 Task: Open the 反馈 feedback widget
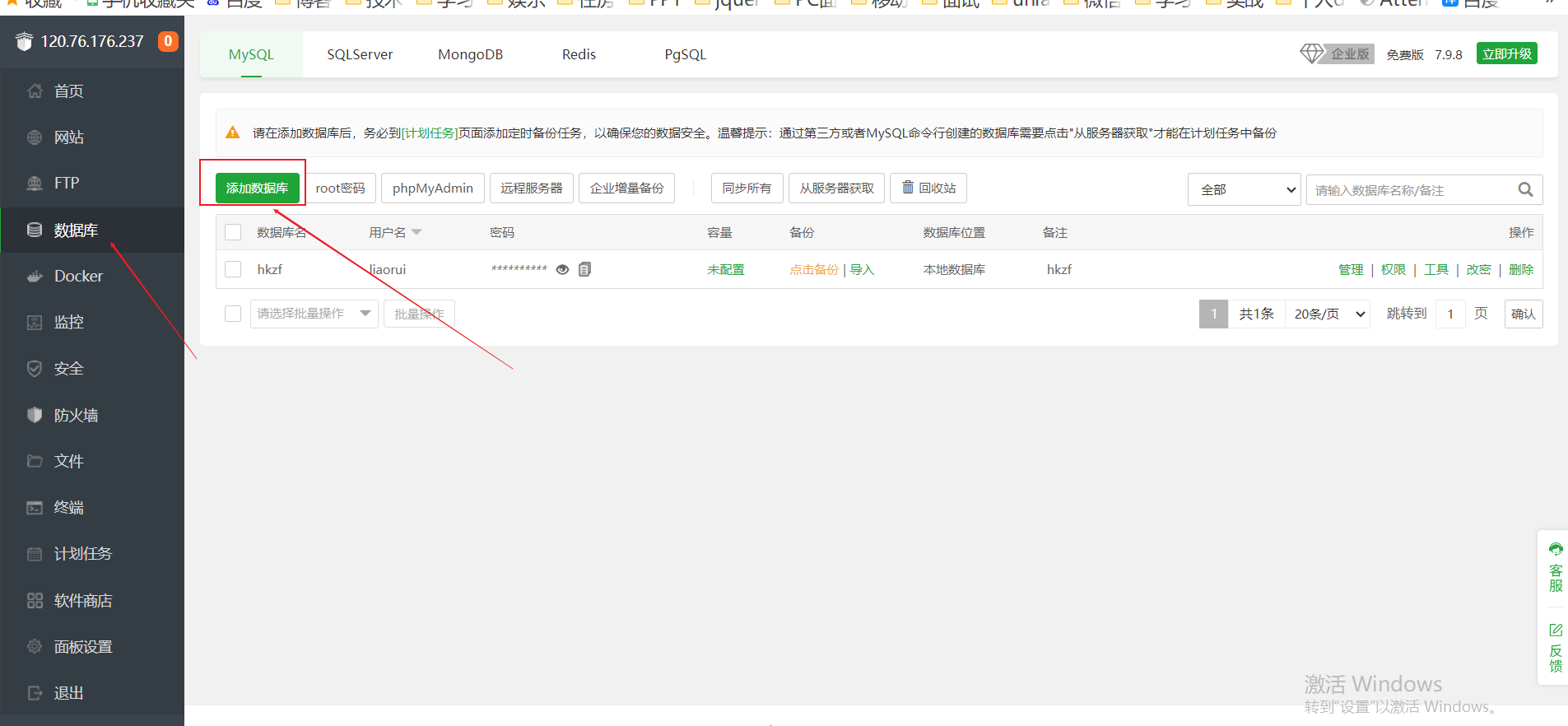coord(1556,648)
